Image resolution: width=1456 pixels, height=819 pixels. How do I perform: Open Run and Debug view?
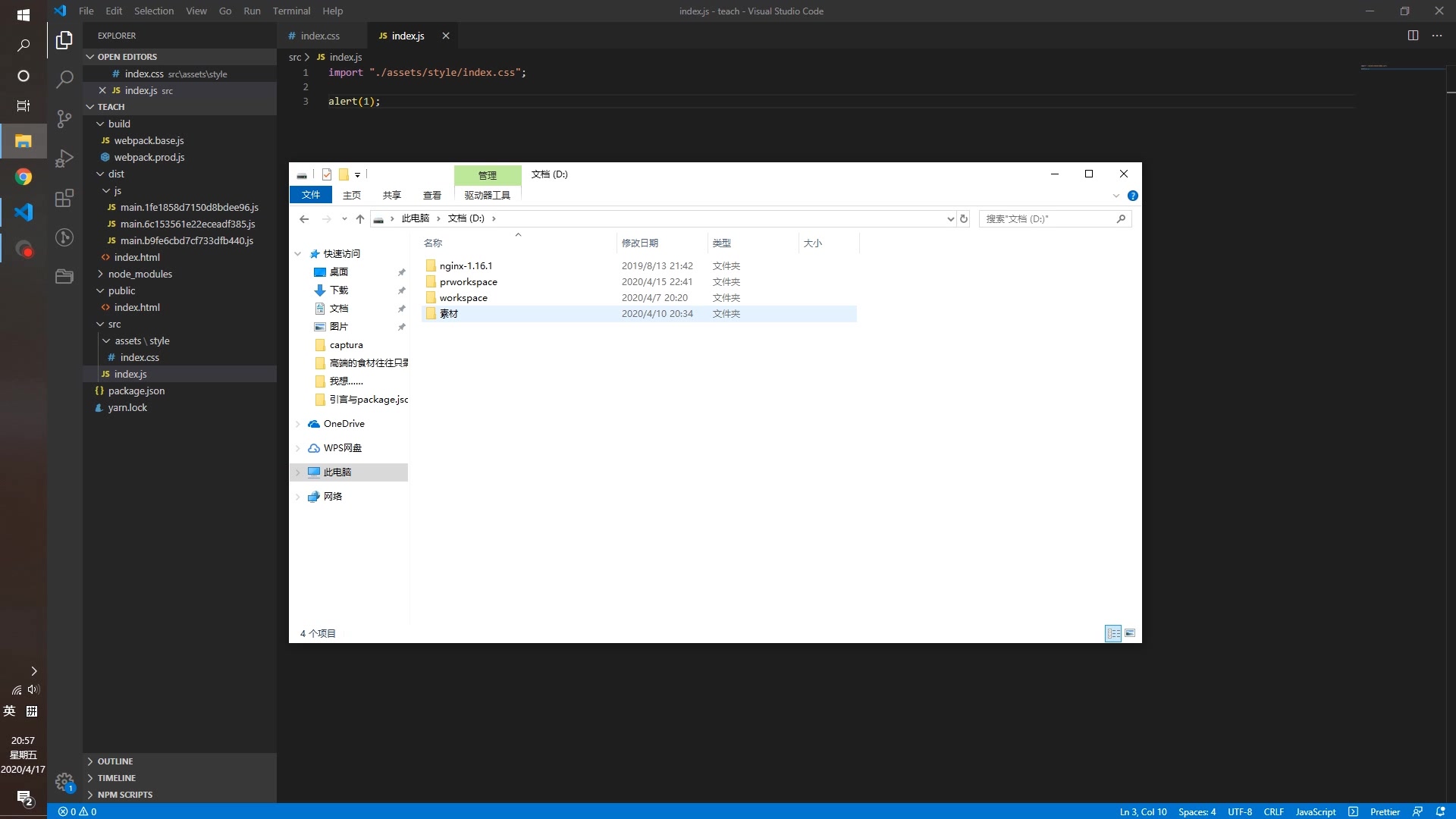64,158
